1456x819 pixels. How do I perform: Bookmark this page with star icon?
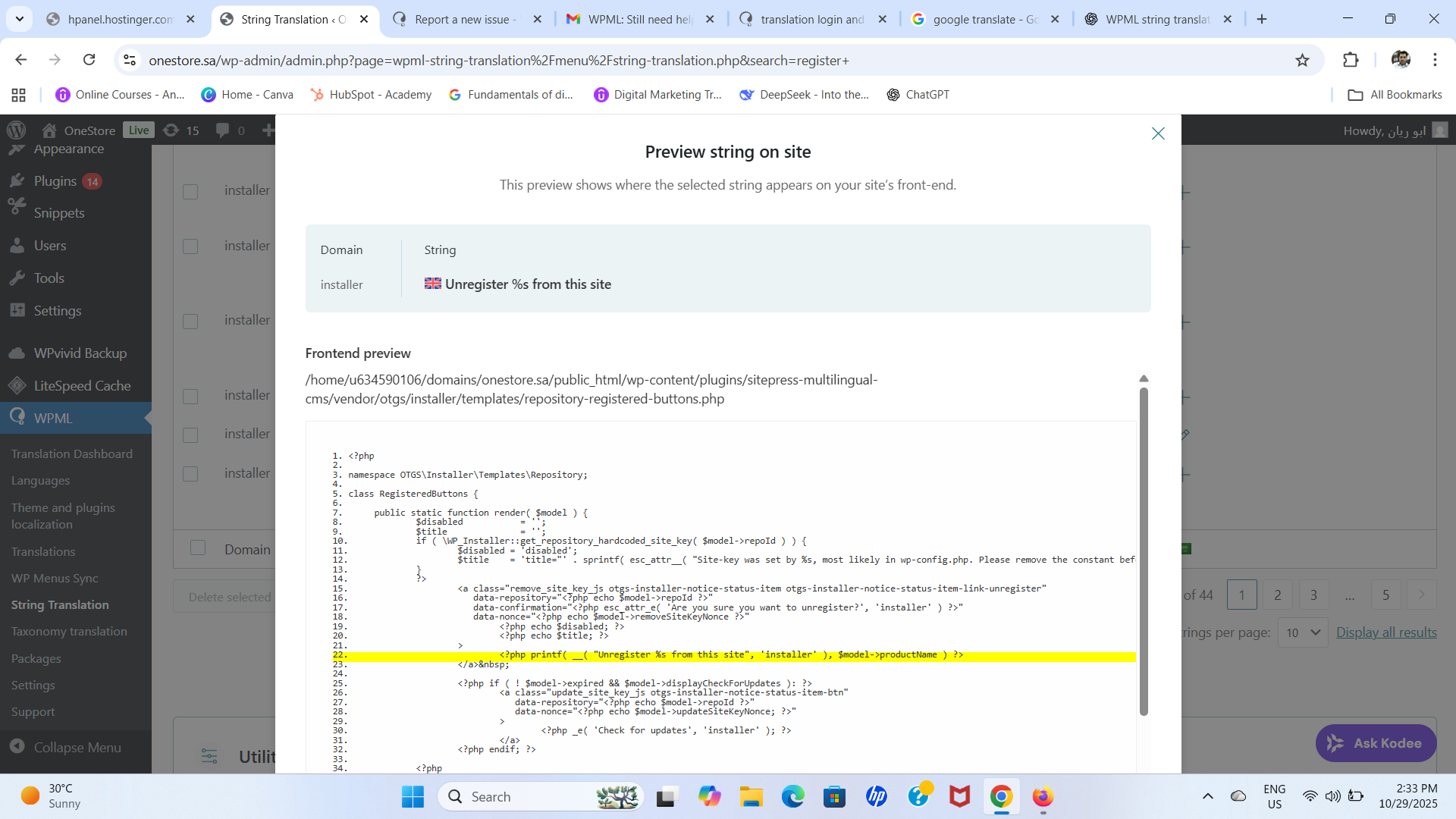[x=1302, y=60]
